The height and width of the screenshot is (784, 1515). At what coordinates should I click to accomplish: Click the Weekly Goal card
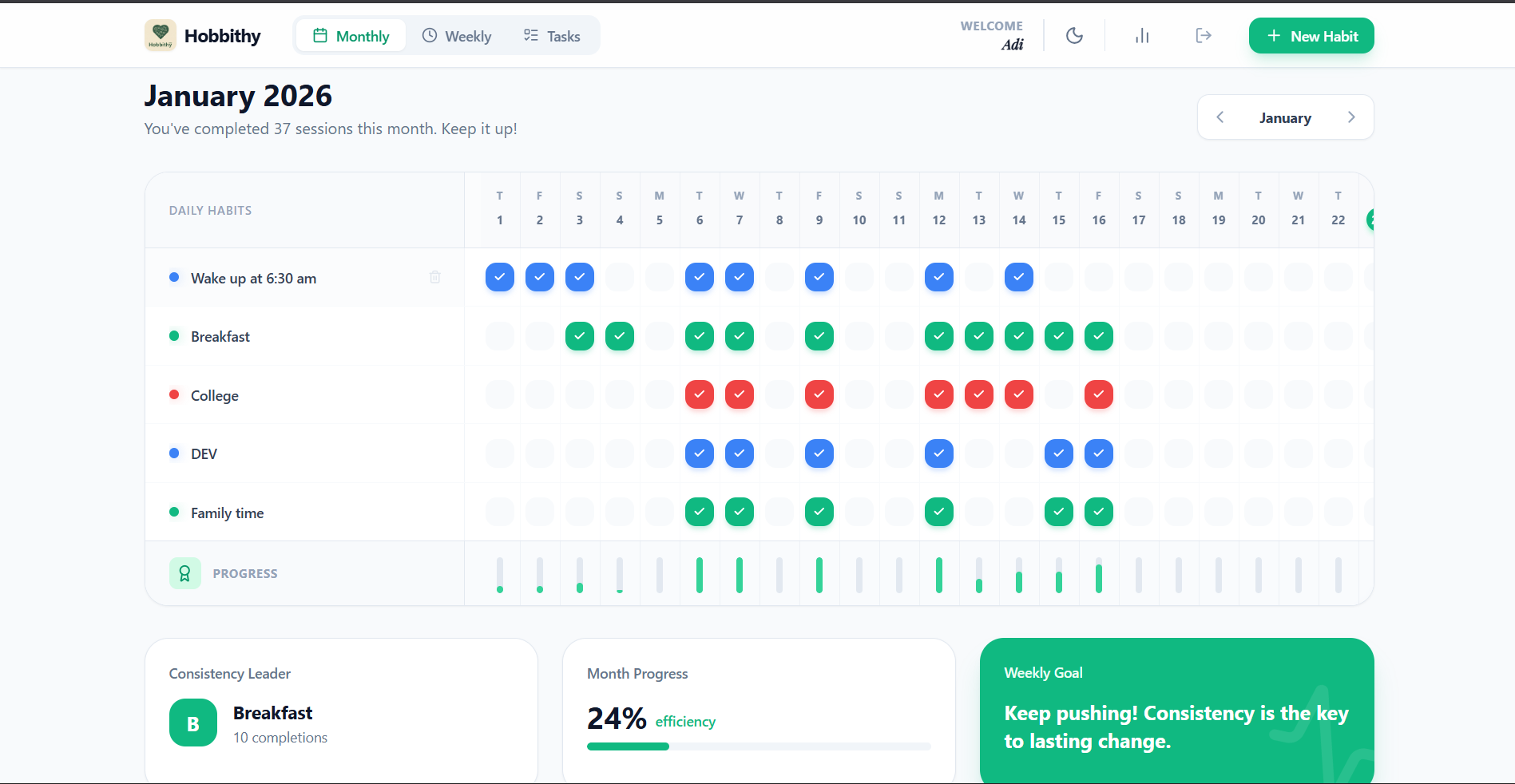1176,711
